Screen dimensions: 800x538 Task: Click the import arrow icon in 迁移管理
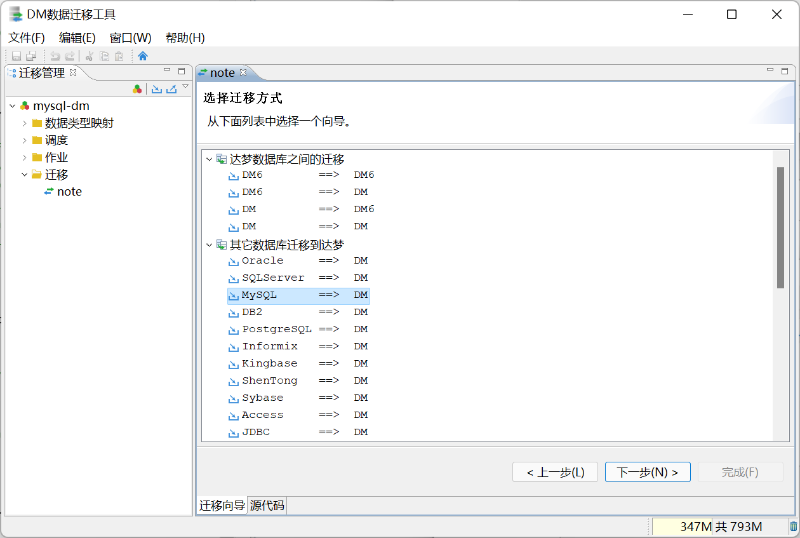pyautogui.click(x=157, y=89)
